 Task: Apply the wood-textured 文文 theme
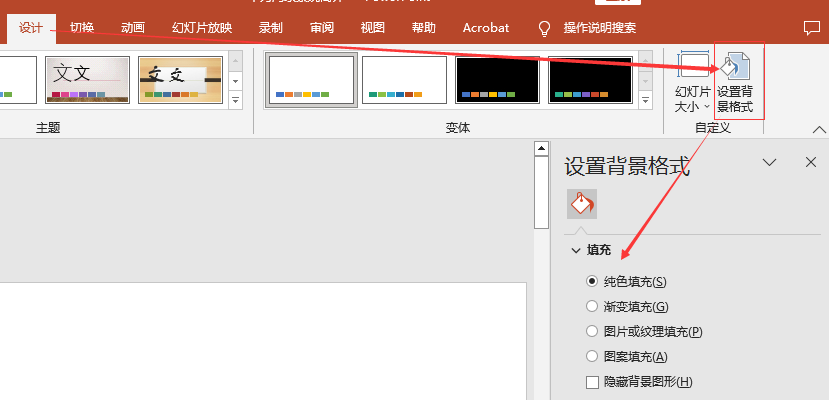coord(180,80)
